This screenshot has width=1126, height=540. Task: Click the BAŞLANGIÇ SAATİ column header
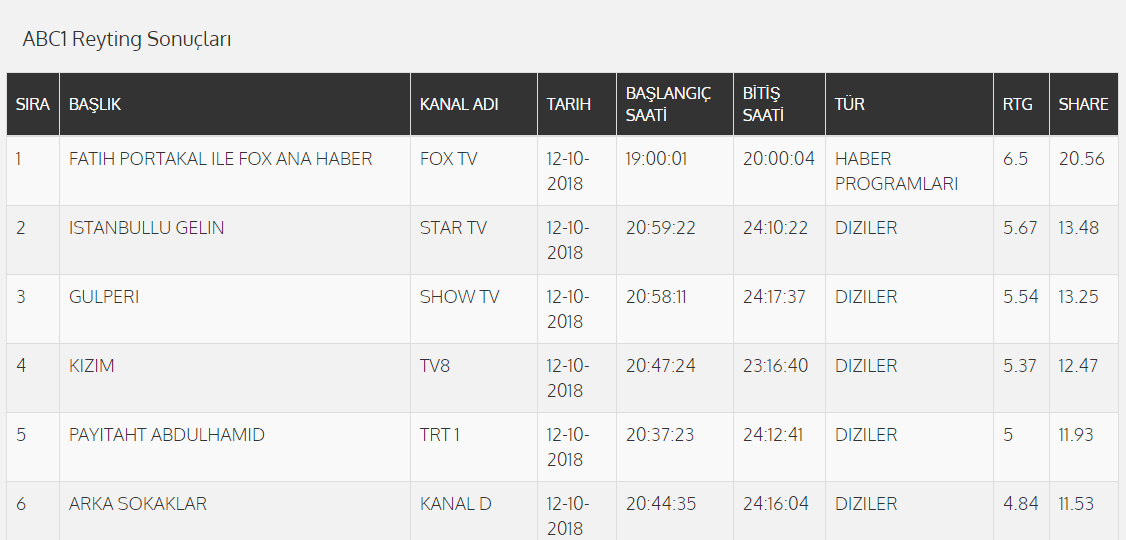[668, 104]
